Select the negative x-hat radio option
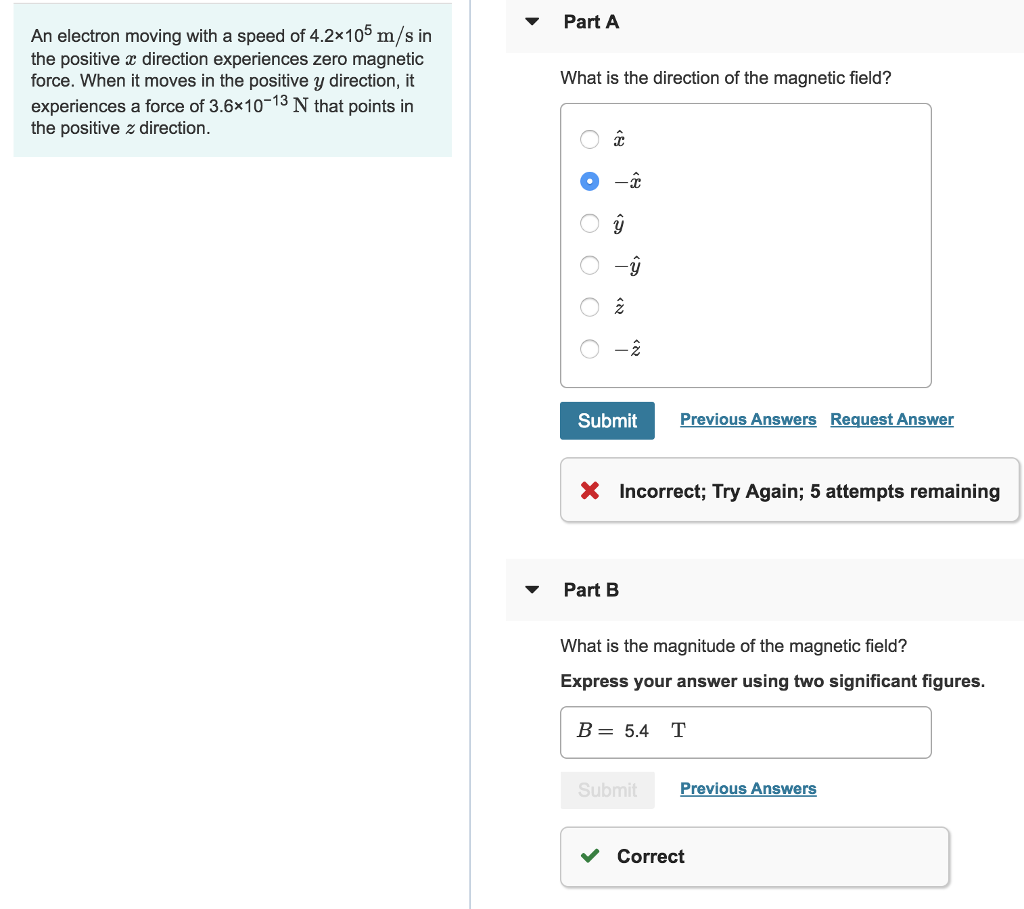This screenshot has width=1024, height=909. click(x=591, y=181)
